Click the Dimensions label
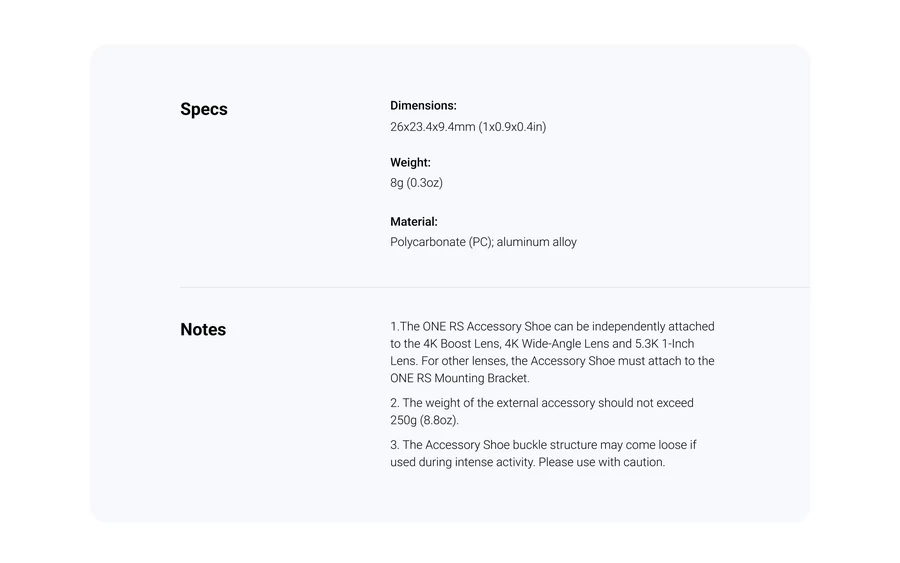 click(423, 106)
